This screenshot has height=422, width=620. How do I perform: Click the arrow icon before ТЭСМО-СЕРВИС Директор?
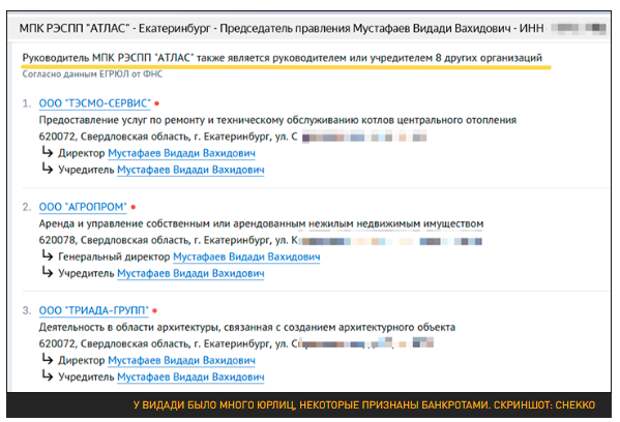point(46,153)
